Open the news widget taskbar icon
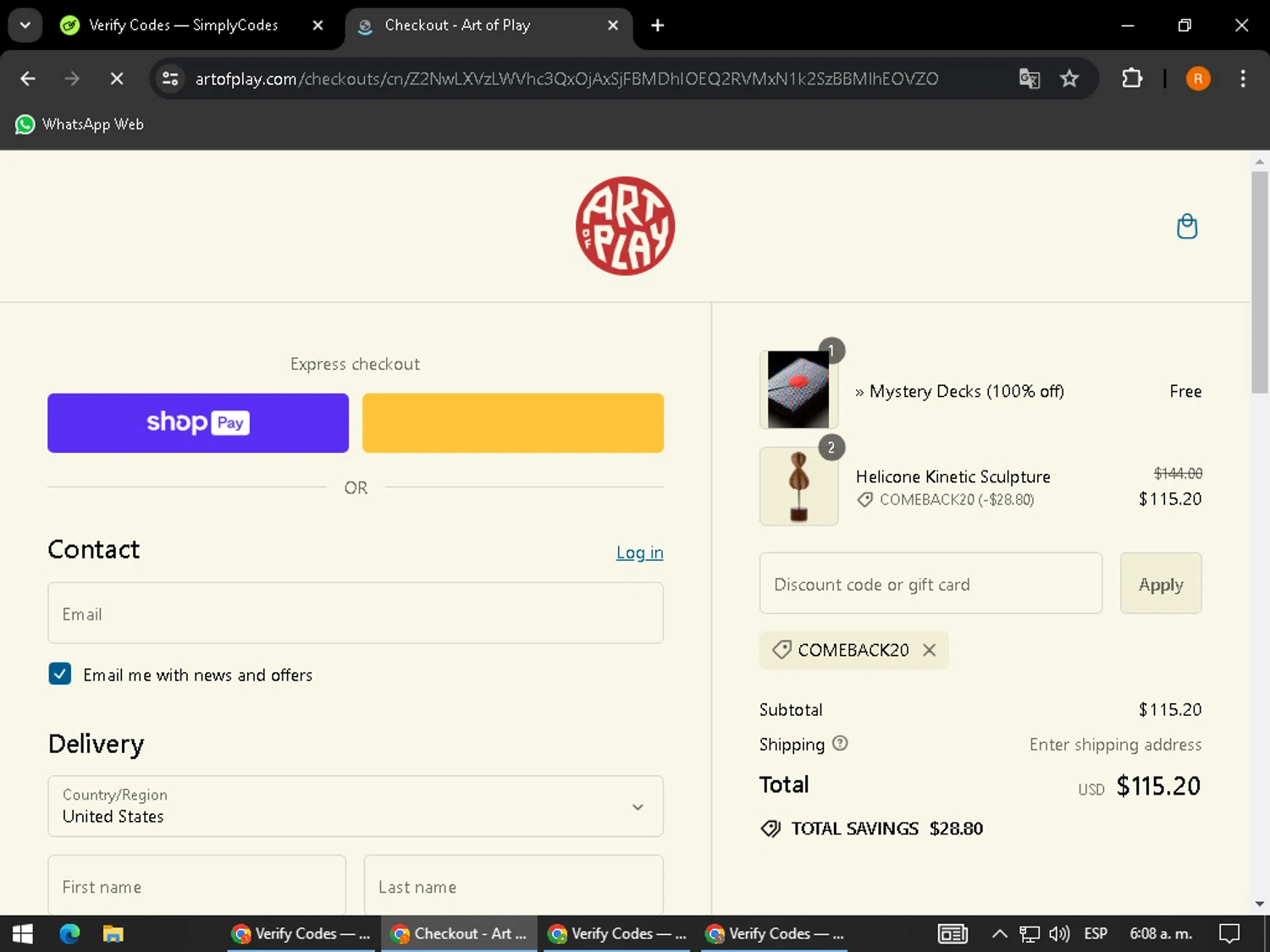 [x=952, y=933]
